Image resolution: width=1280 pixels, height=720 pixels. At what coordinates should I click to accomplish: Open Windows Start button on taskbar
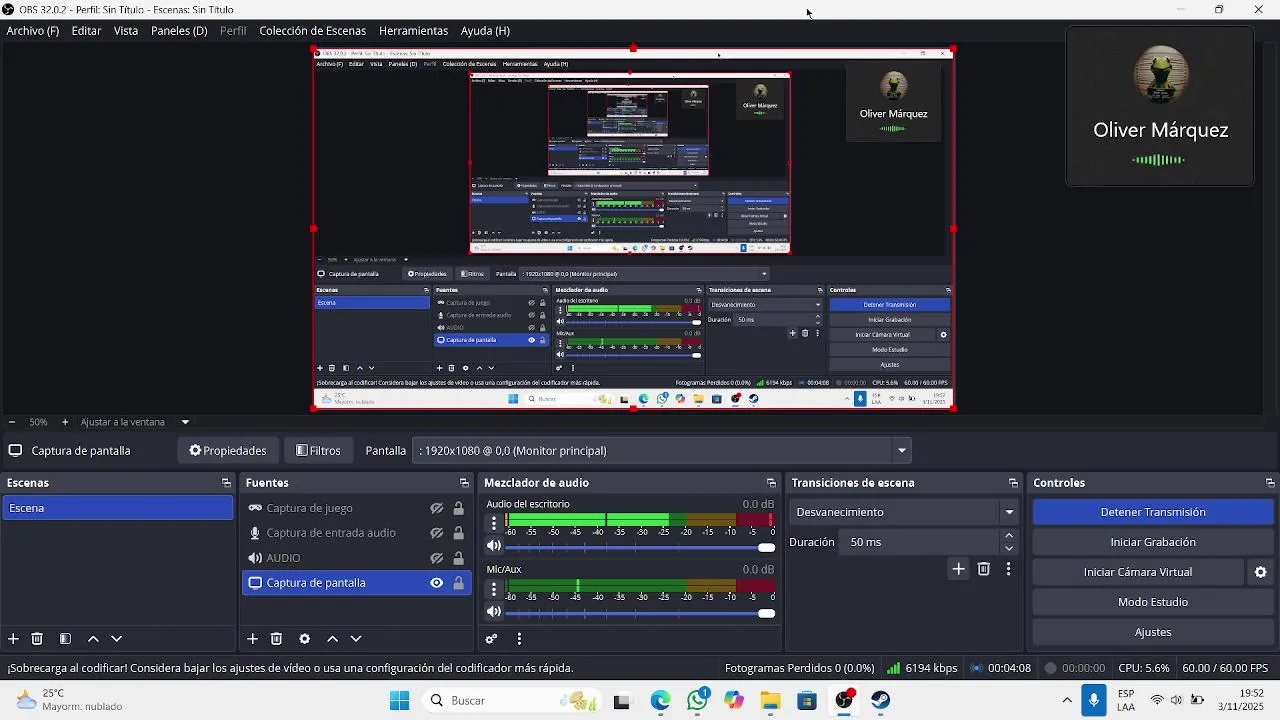[399, 700]
